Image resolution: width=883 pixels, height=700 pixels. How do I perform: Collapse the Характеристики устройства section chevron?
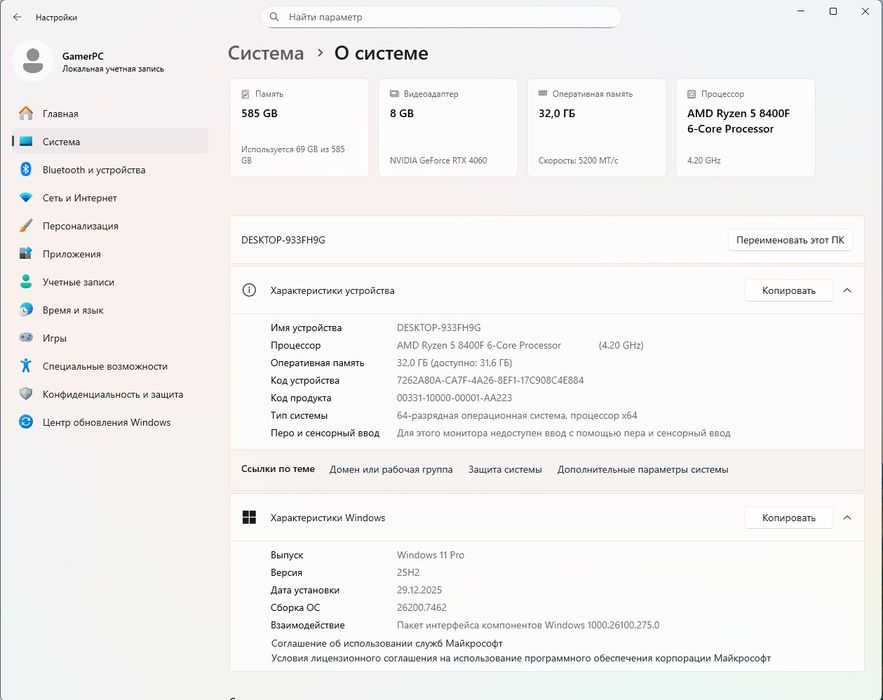pos(847,291)
